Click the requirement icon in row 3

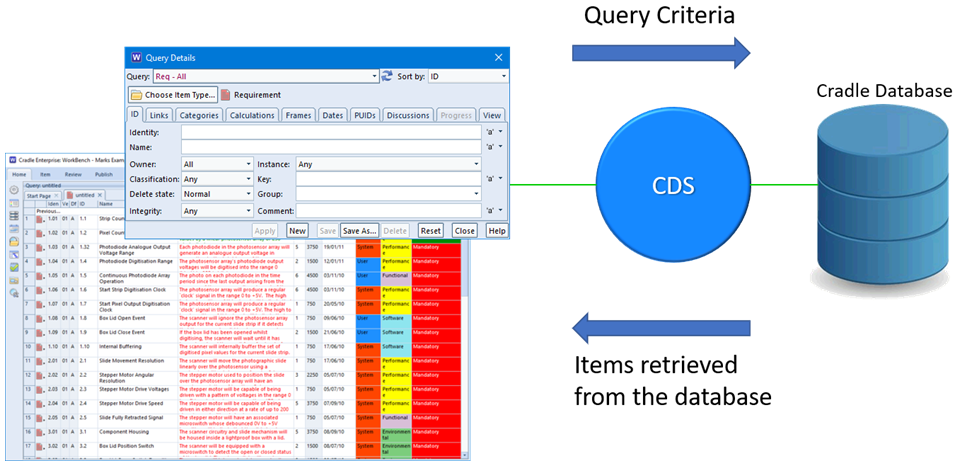[x=41, y=248]
